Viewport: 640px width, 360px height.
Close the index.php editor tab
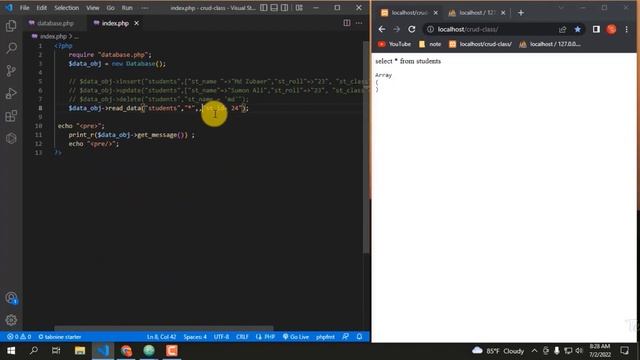136,23
